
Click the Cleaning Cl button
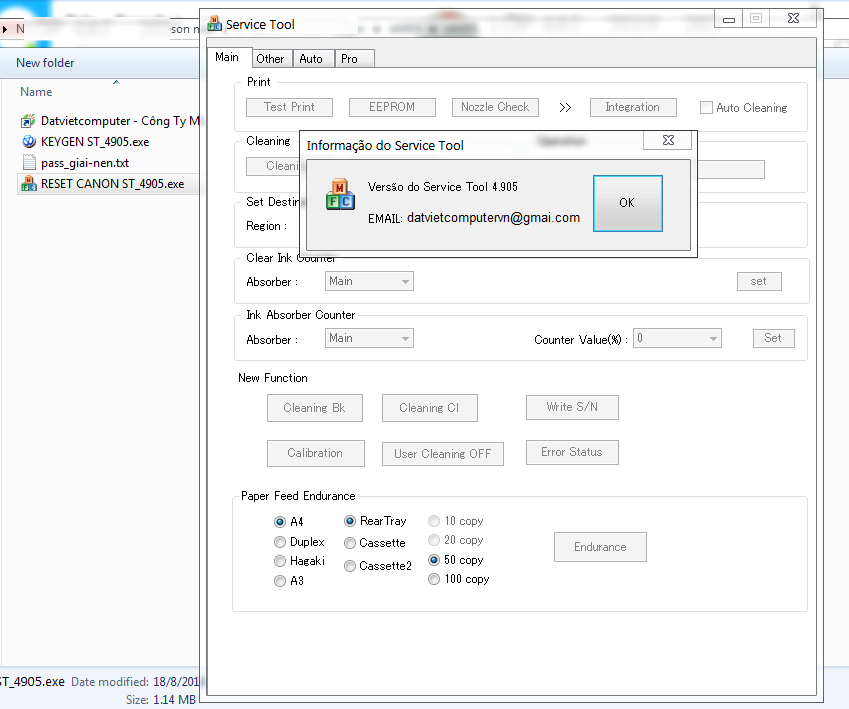430,408
